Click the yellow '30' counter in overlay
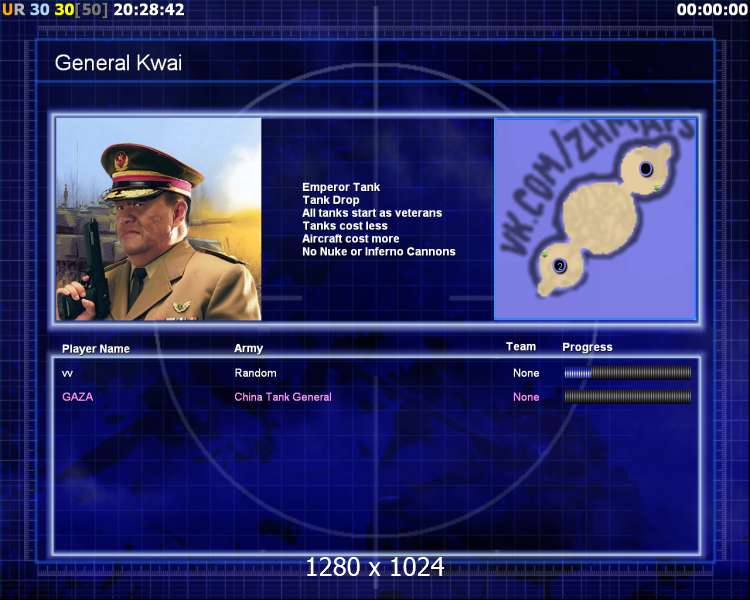The height and width of the screenshot is (600, 750). (65, 10)
